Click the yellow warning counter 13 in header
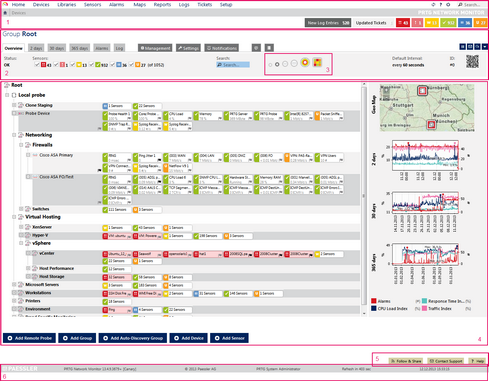Image resolution: width=489 pixels, height=382 pixels. pos(432,23)
